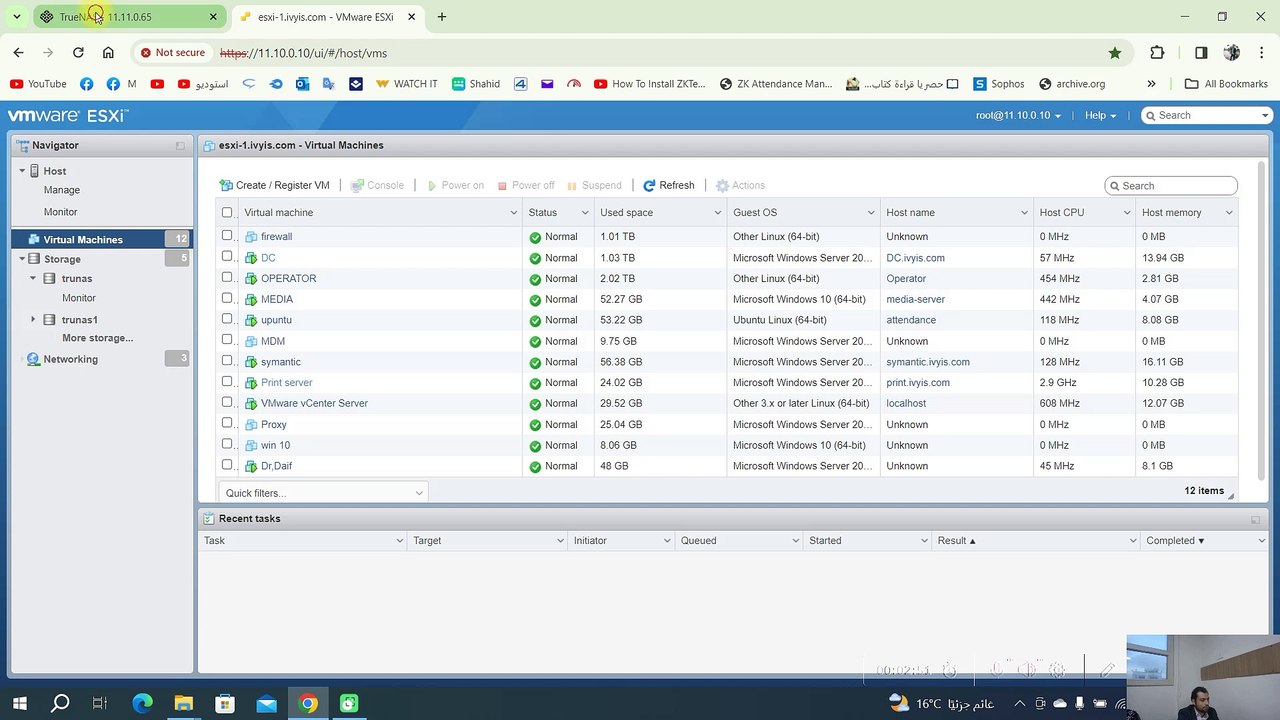Expand the trunas1 datastore node
The image size is (1280, 720).
(x=33, y=320)
